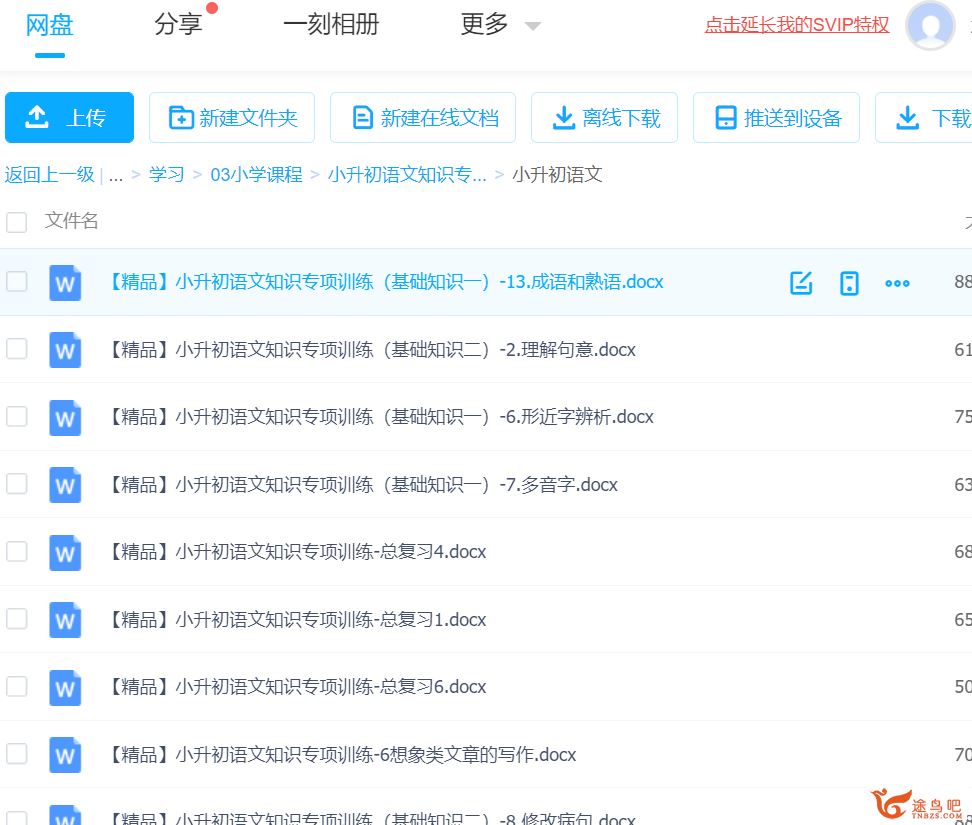Click the 新建文件夹 button
This screenshot has width=972, height=825.
[232, 118]
